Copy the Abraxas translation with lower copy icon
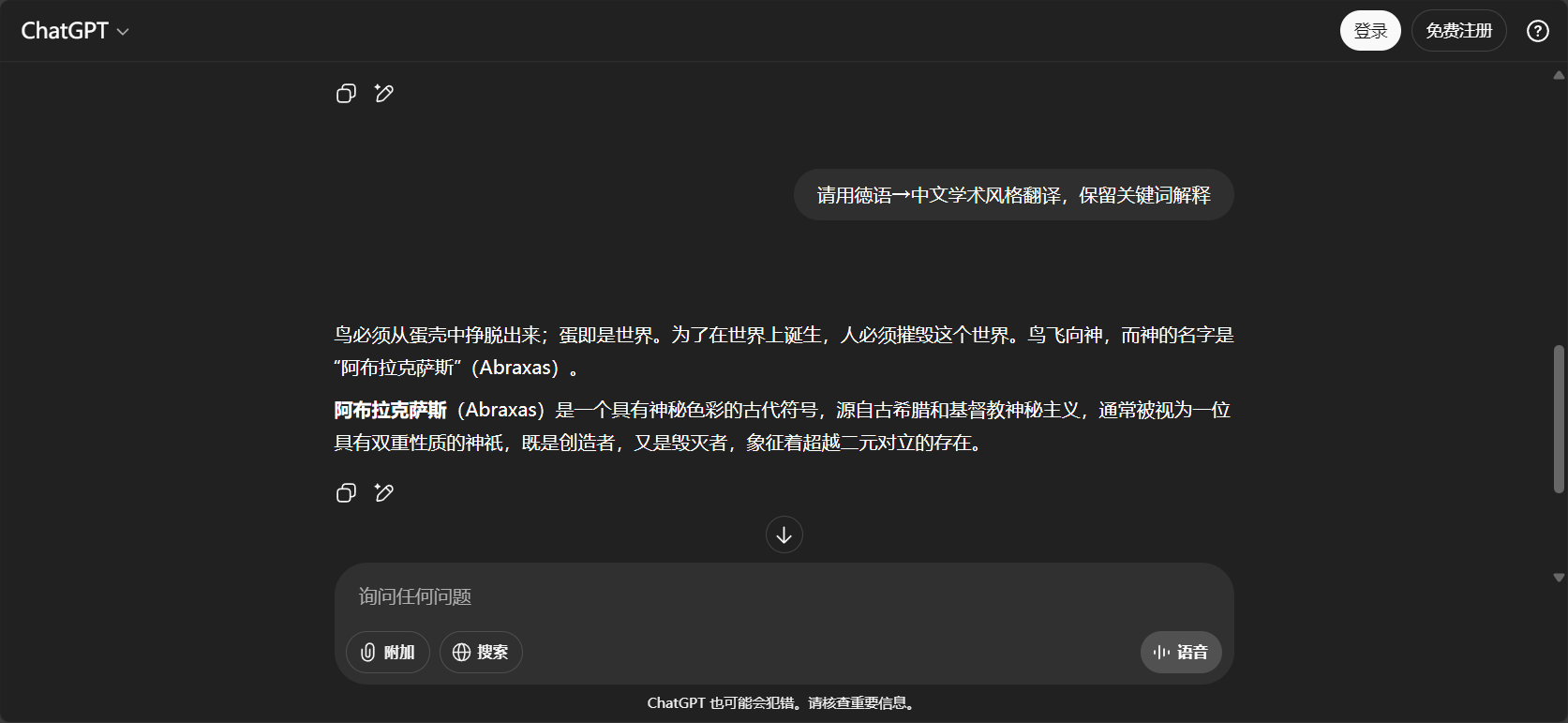Viewport: 1568px width, 723px height. [x=346, y=493]
